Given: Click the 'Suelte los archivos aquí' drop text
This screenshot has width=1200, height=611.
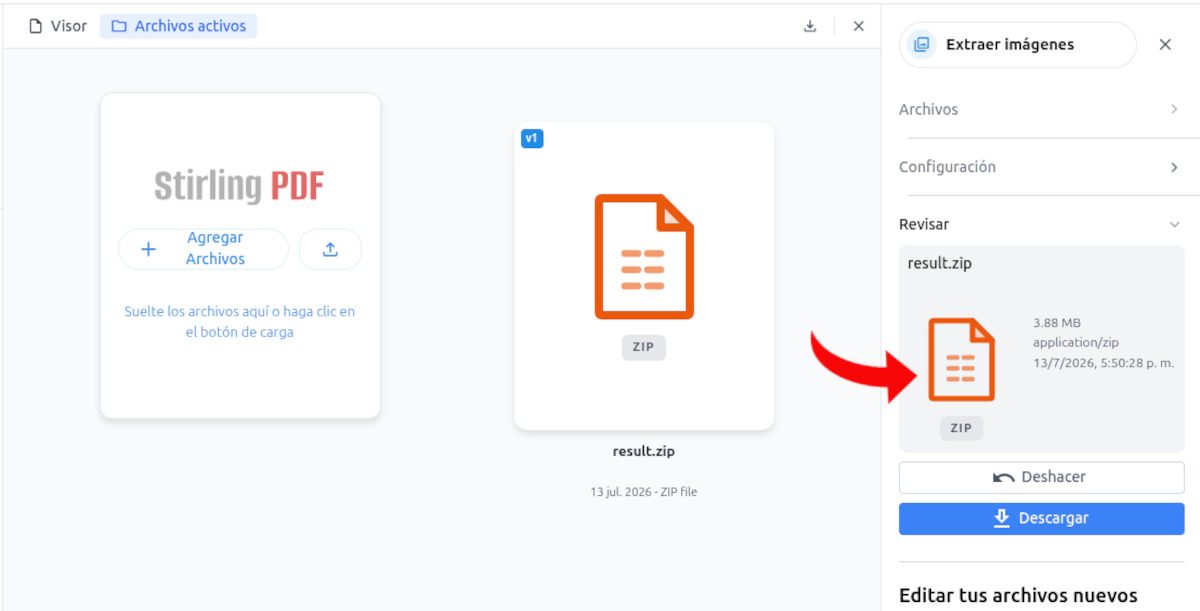Looking at the screenshot, I should pyautogui.click(x=240, y=322).
